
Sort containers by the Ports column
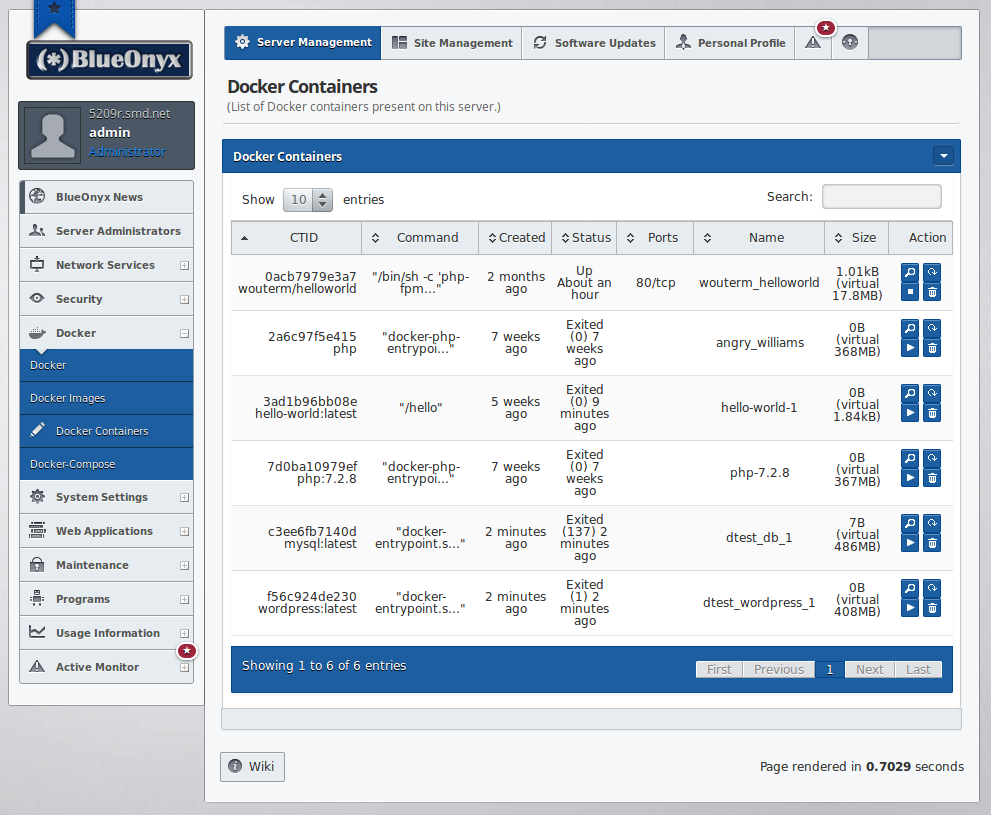point(655,238)
